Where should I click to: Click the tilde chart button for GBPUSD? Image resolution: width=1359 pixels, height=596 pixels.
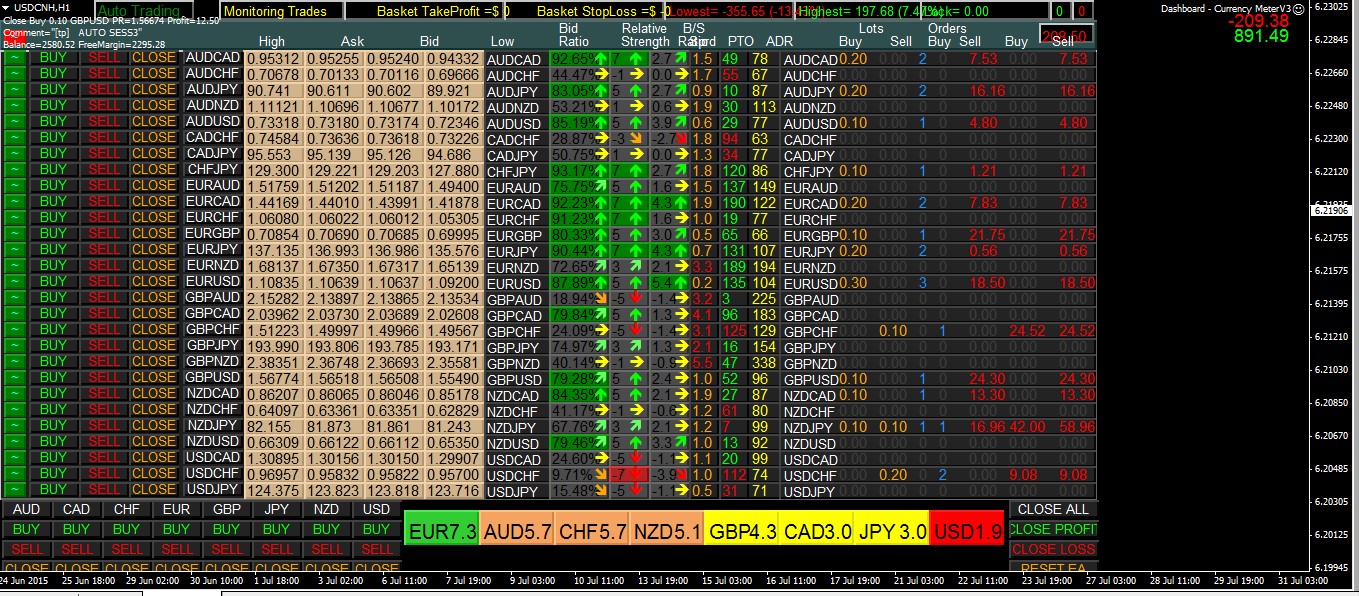pos(16,378)
